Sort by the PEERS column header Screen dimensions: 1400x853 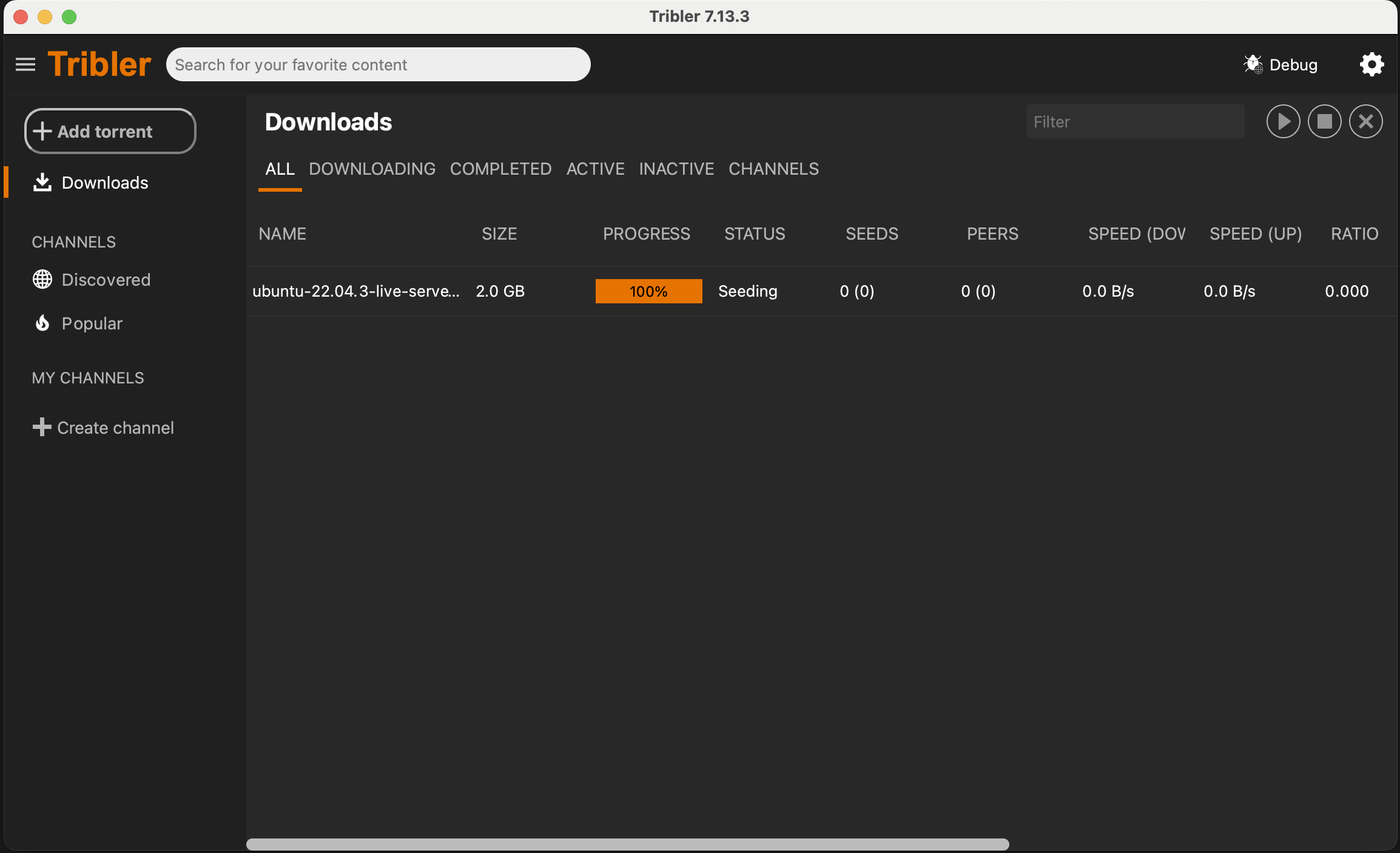992,234
